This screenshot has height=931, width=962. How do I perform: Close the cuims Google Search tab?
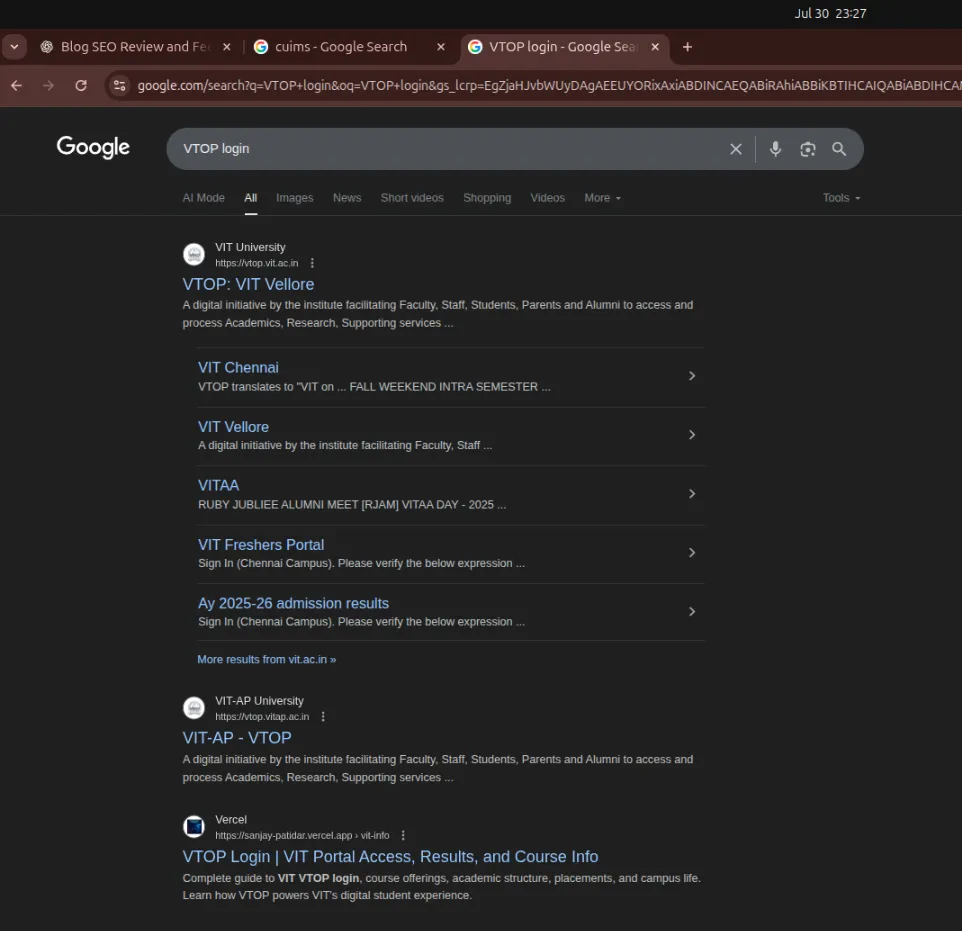[x=441, y=47]
